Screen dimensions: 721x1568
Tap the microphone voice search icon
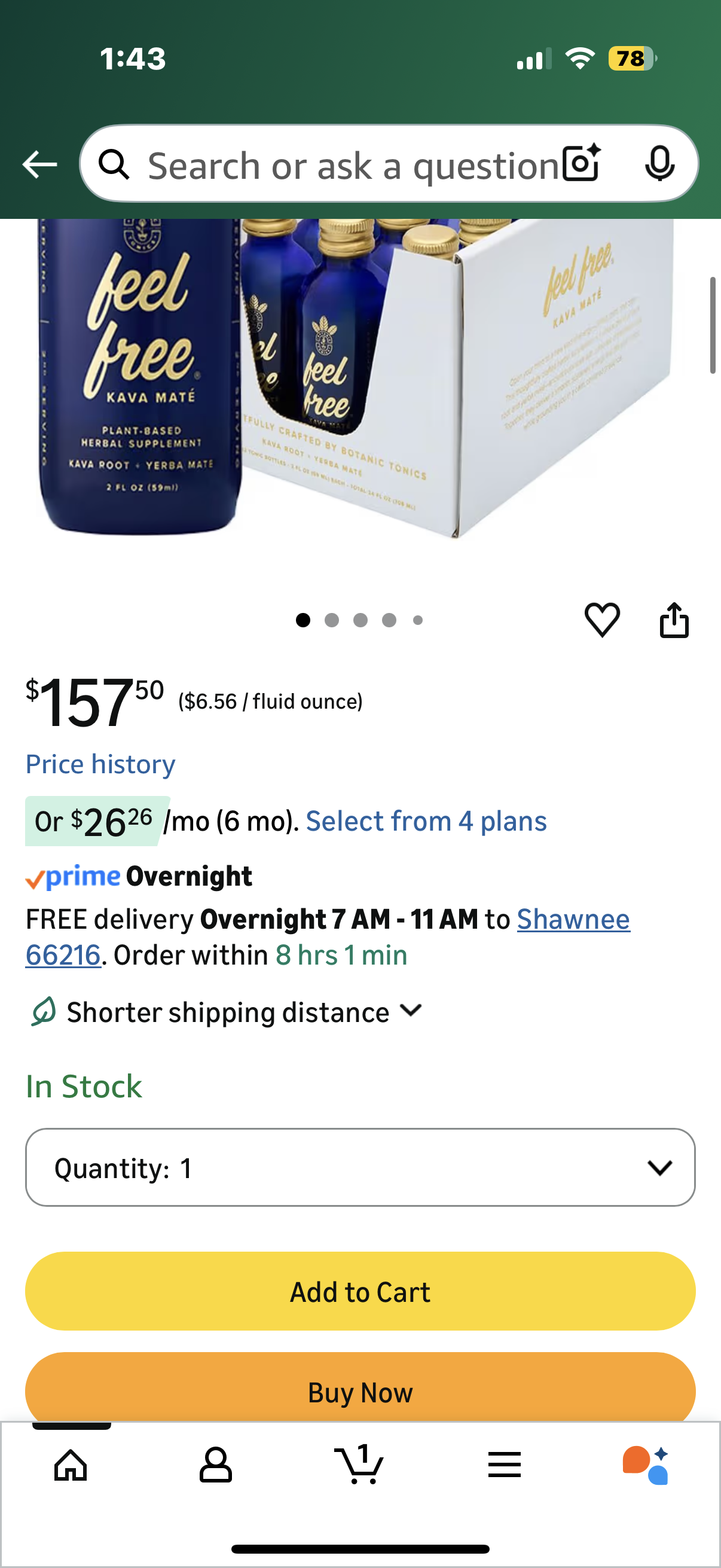pyautogui.click(x=659, y=163)
